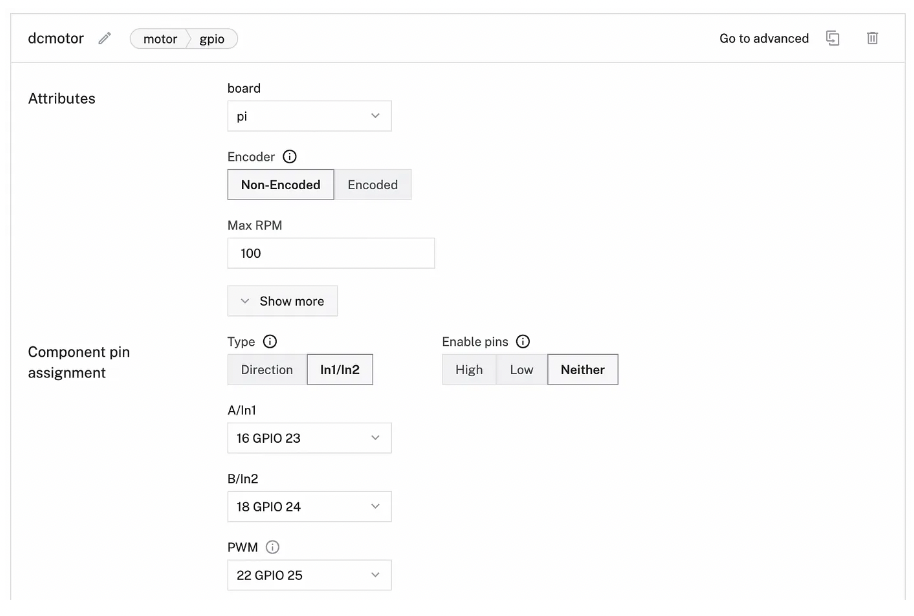Open the A/In1 pin dropdown
Image resolution: width=914 pixels, height=616 pixels.
pyautogui.click(x=309, y=438)
